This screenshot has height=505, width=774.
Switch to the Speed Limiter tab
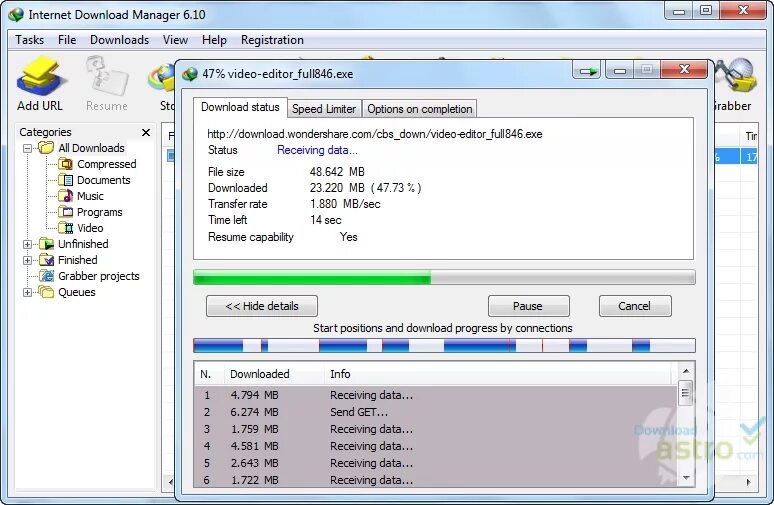(x=324, y=109)
